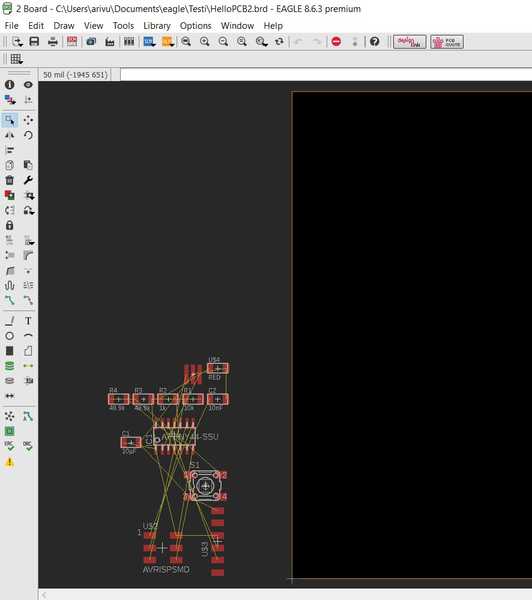Select the Polygon tool
The height and width of the screenshot is (600, 532).
pos(28,351)
